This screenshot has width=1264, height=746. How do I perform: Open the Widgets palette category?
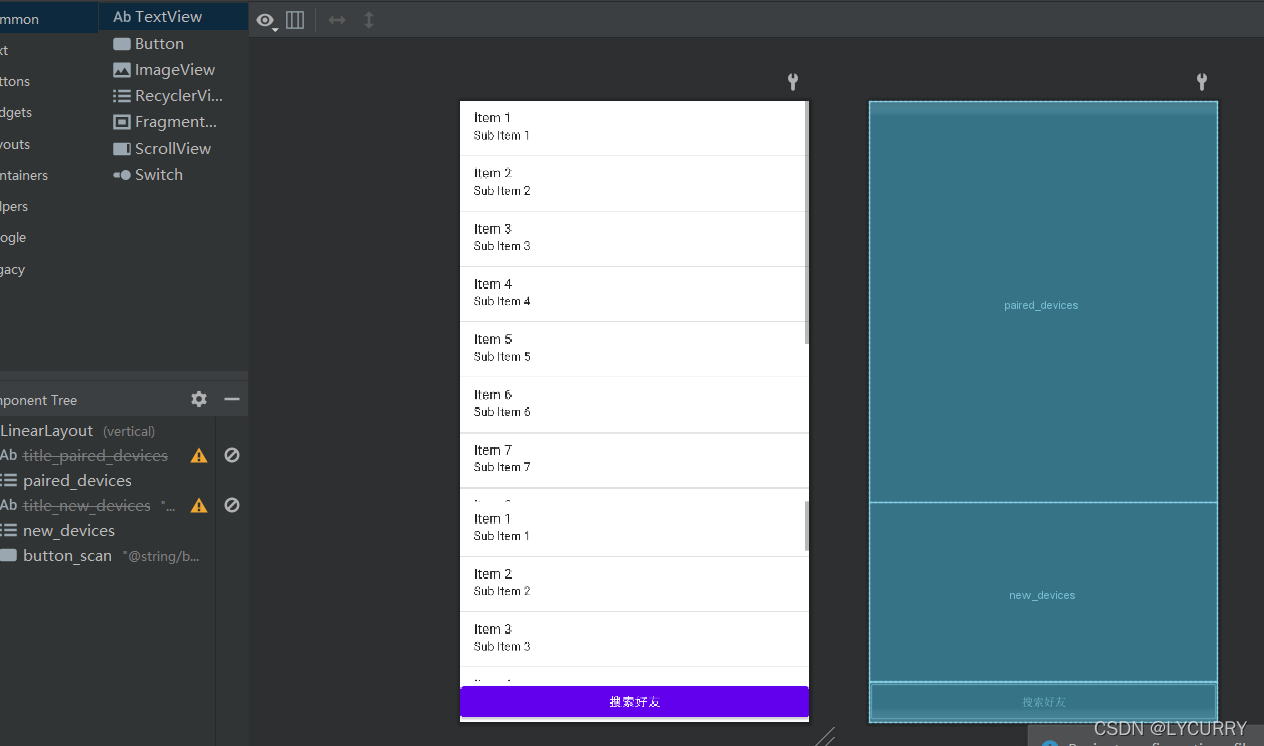coord(49,113)
